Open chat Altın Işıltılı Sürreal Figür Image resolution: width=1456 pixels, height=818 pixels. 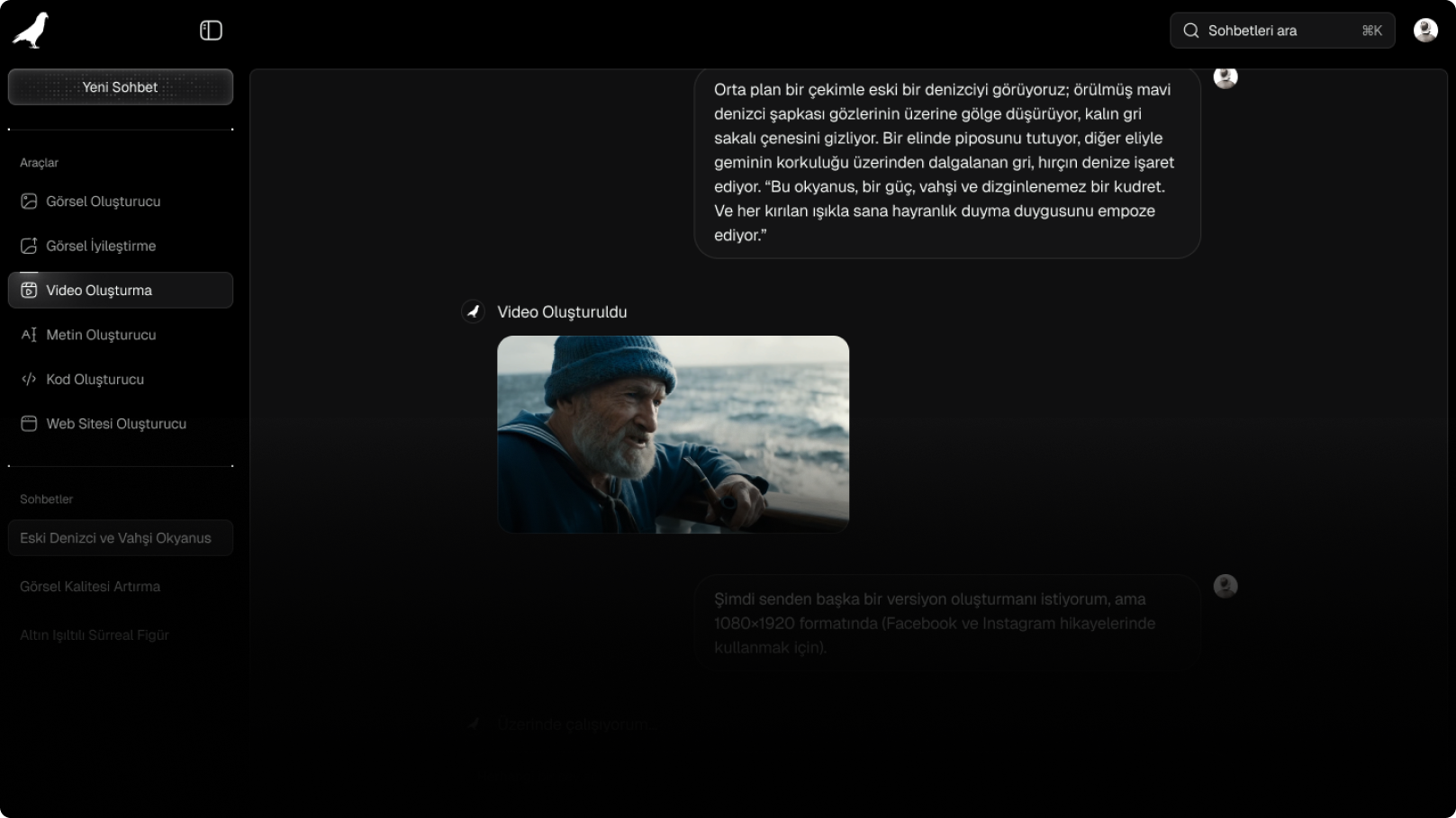coord(121,635)
